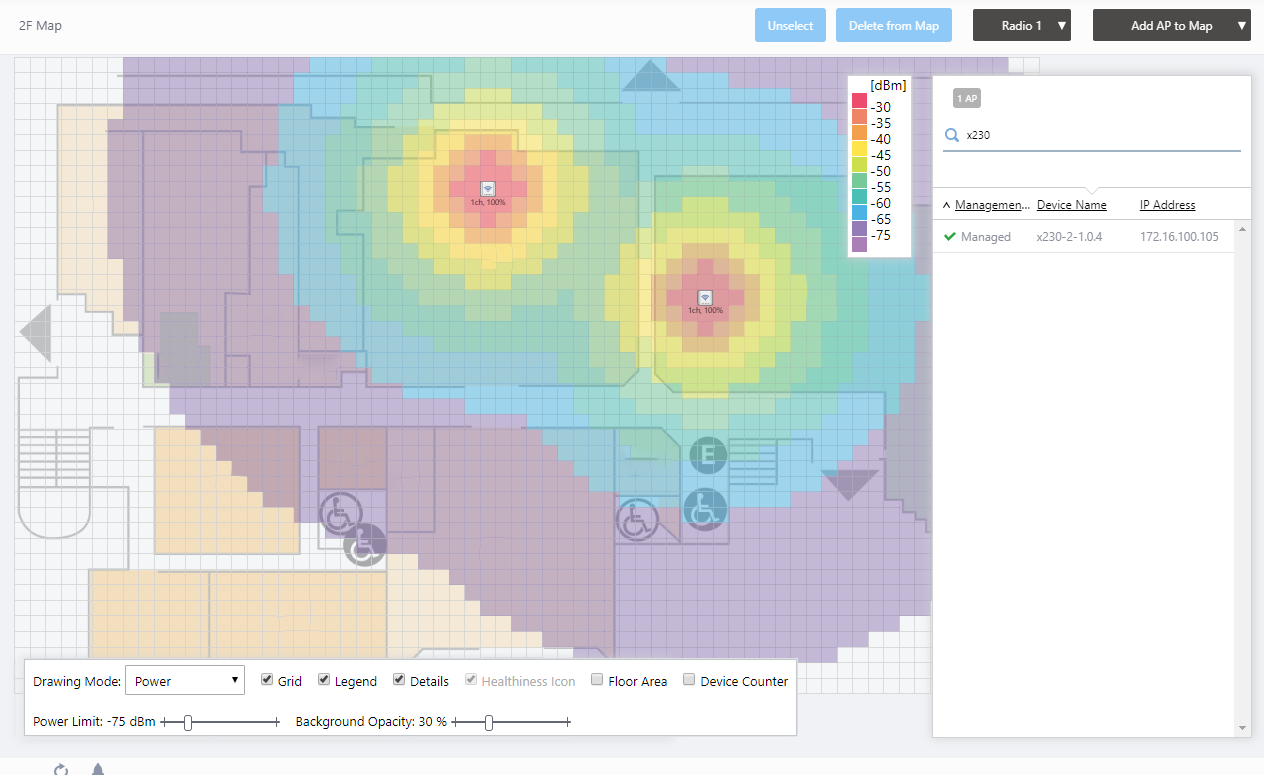Pan the map up with the top arrow

coord(651,78)
